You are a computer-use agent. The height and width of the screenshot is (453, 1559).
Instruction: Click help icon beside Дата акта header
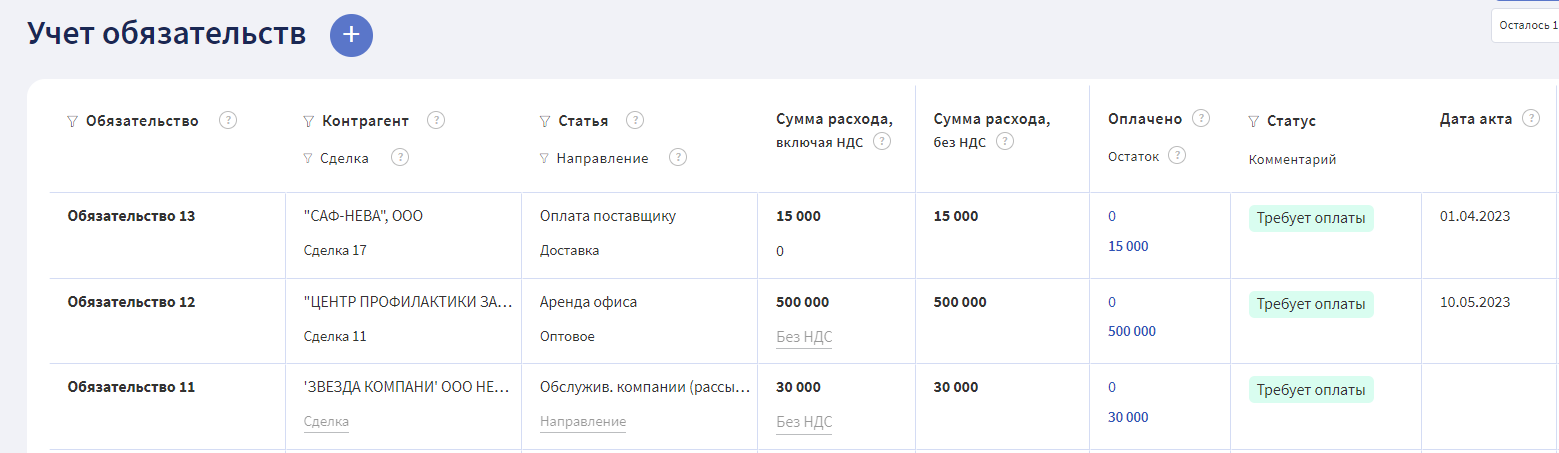coord(1530,118)
